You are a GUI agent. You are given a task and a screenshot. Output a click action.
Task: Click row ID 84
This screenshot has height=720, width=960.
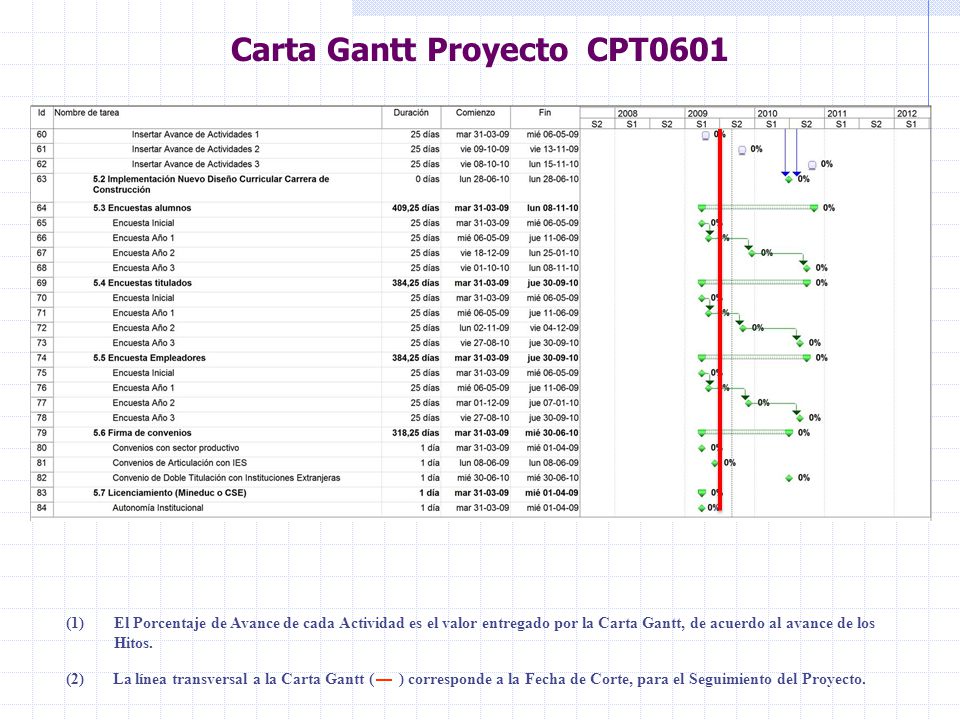[x=42, y=508]
